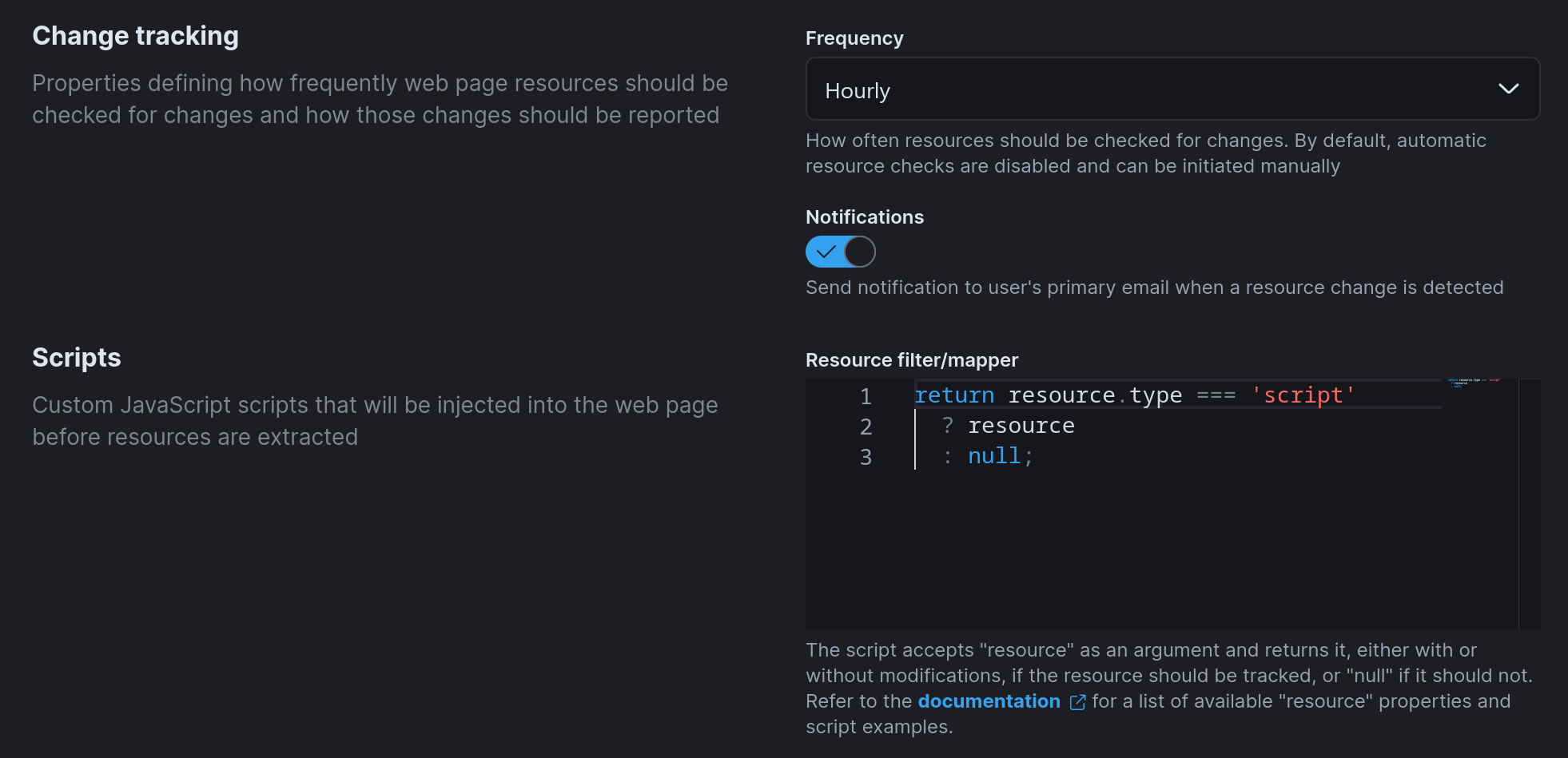Image resolution: width=1568 pixels, height=758 pixels.
Task: Click the checkmark inside the Notifications toggle
Action: coord(828,252)
